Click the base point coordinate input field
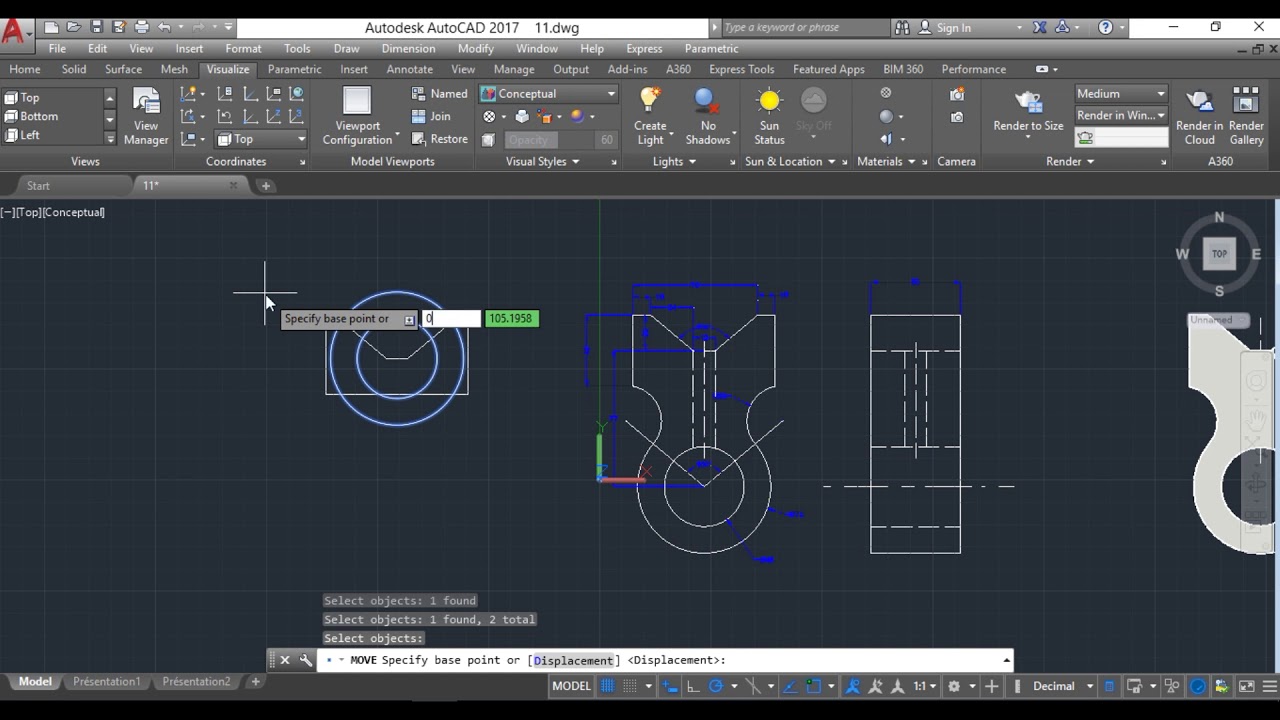The image size is (1280, 720). tap(451, 318)
